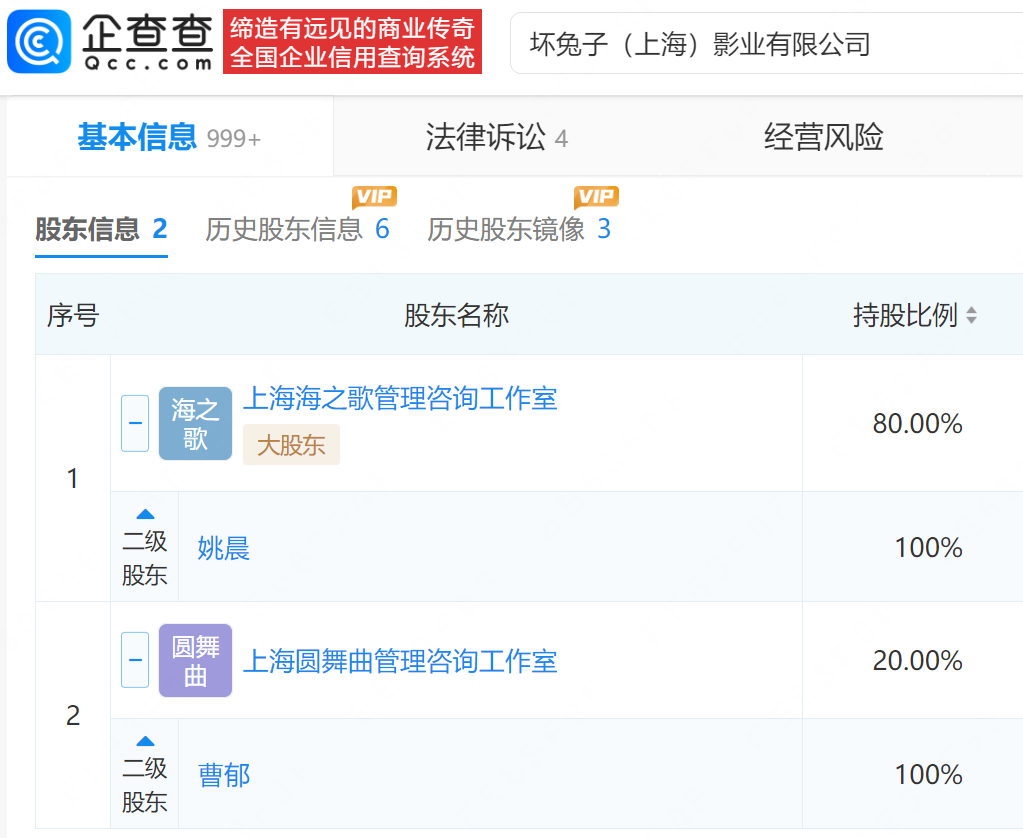Screen dimensions: 1023x838
Task: Select the 股东信息 sub-tab
Action: tap(101, 230)
